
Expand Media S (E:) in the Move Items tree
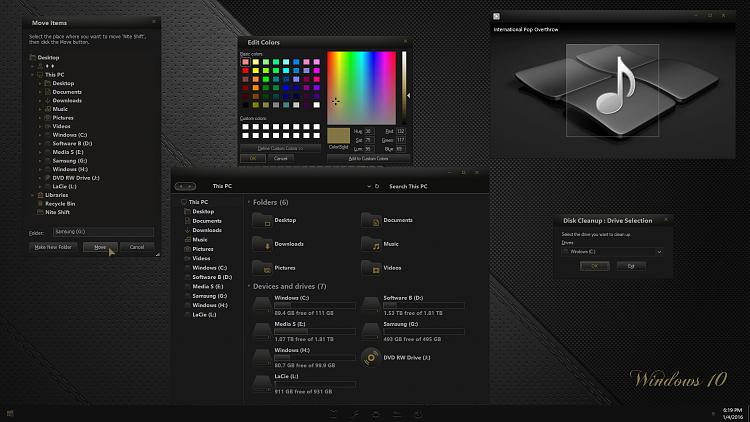pos(40,152)
